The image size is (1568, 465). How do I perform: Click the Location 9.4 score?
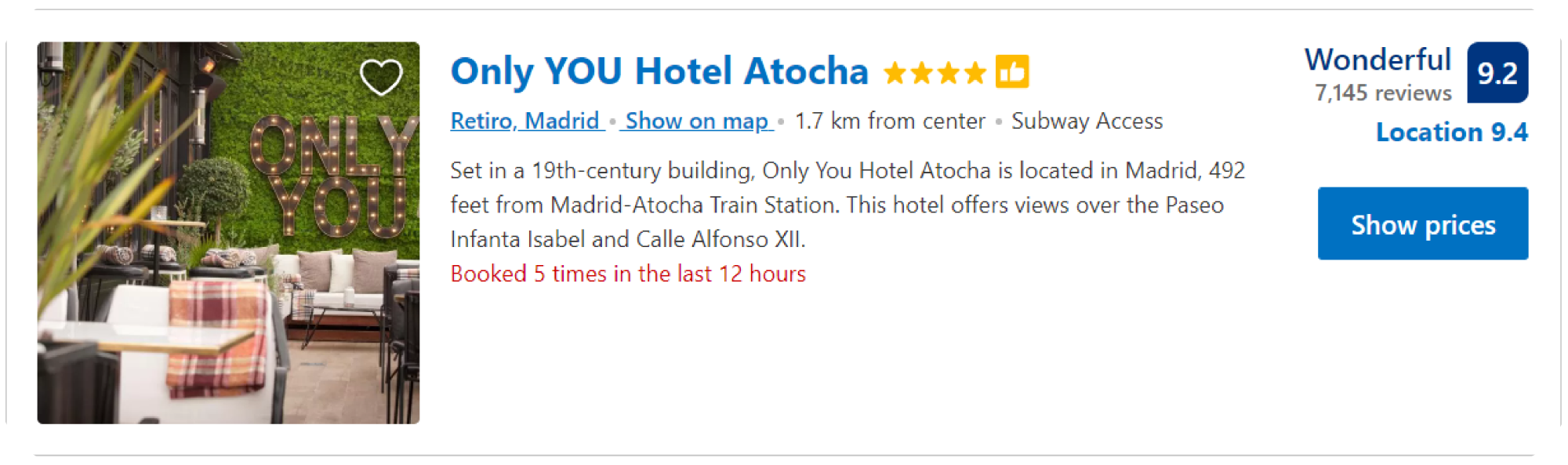coord(1451,132)
